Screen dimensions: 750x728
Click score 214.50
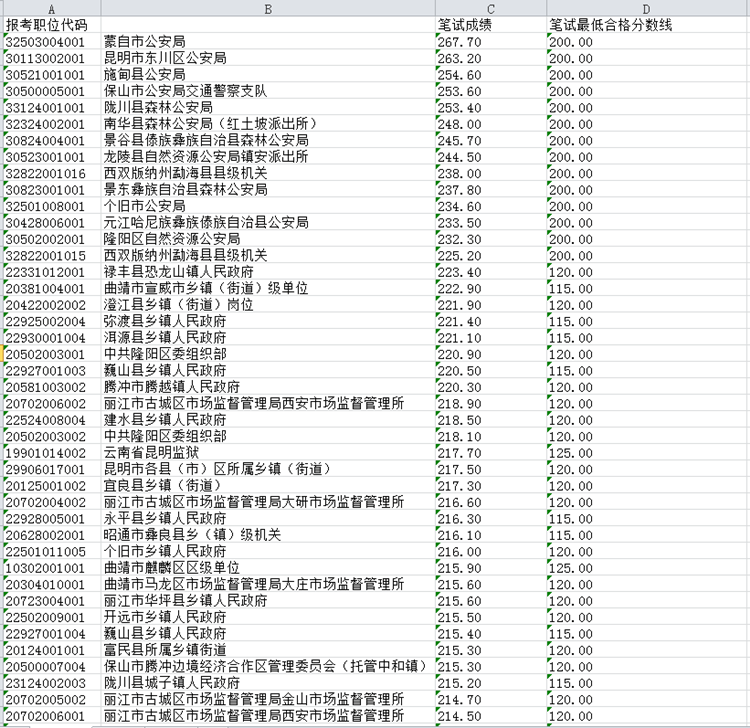[x=491, y=716]
